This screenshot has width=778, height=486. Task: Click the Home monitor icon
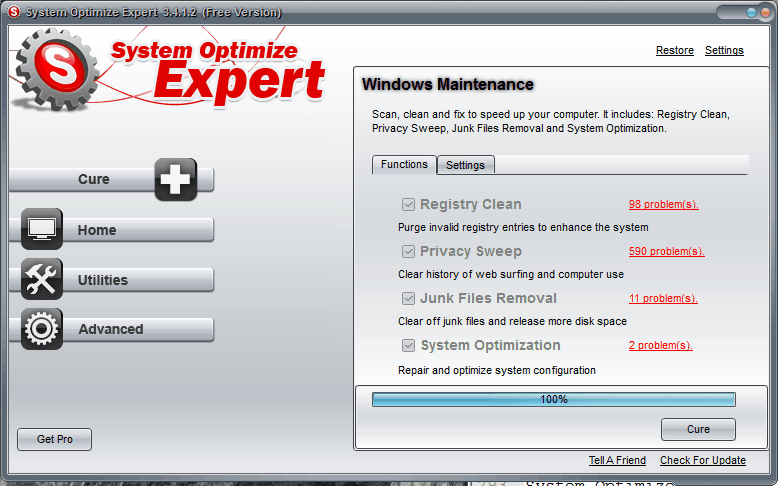(x=42, y=229)
